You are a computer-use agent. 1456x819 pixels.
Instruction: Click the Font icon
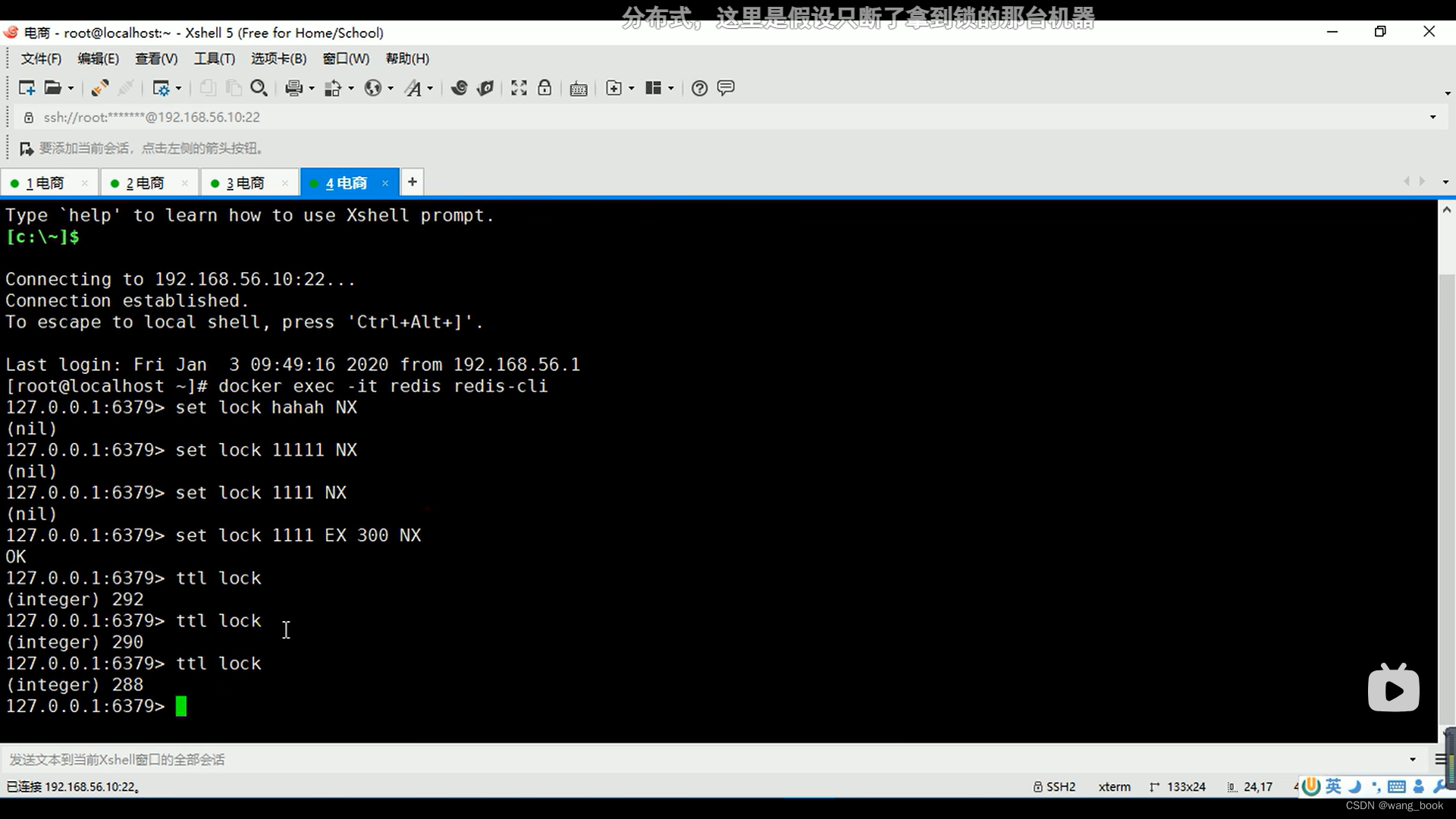point(413,88)
